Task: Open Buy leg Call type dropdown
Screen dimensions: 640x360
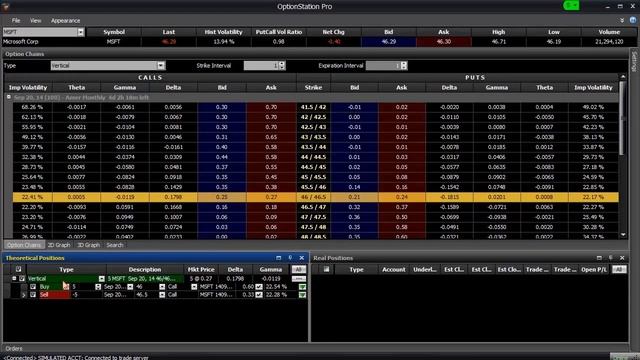Action: coord(194,287)
